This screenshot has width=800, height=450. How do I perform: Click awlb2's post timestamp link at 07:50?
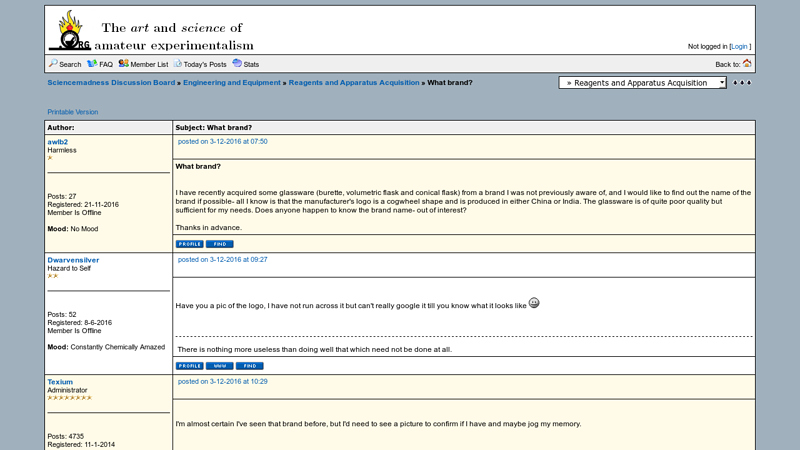pyautogui.click(x=223, y=142)
